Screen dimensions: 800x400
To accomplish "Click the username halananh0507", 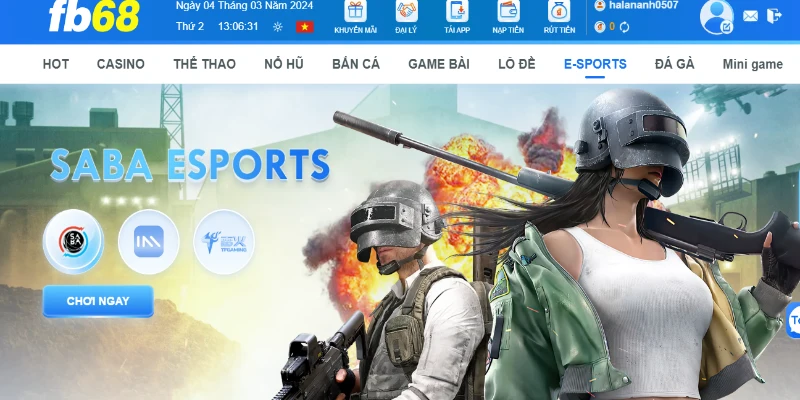I will tap(643, 5).
